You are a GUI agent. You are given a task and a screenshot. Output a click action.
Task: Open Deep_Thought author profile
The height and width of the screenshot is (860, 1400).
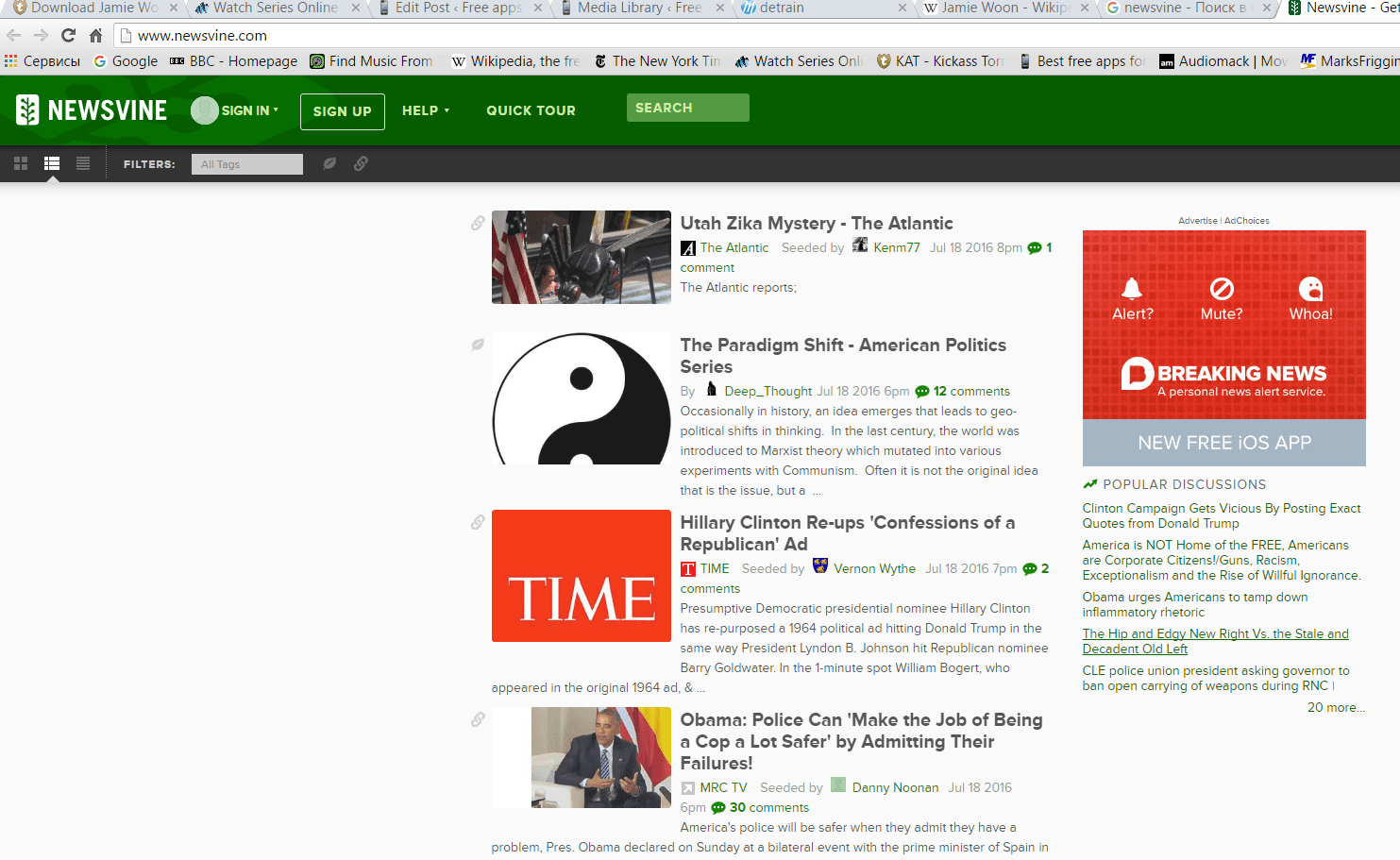pyautogui.click(x=767, y=391)
